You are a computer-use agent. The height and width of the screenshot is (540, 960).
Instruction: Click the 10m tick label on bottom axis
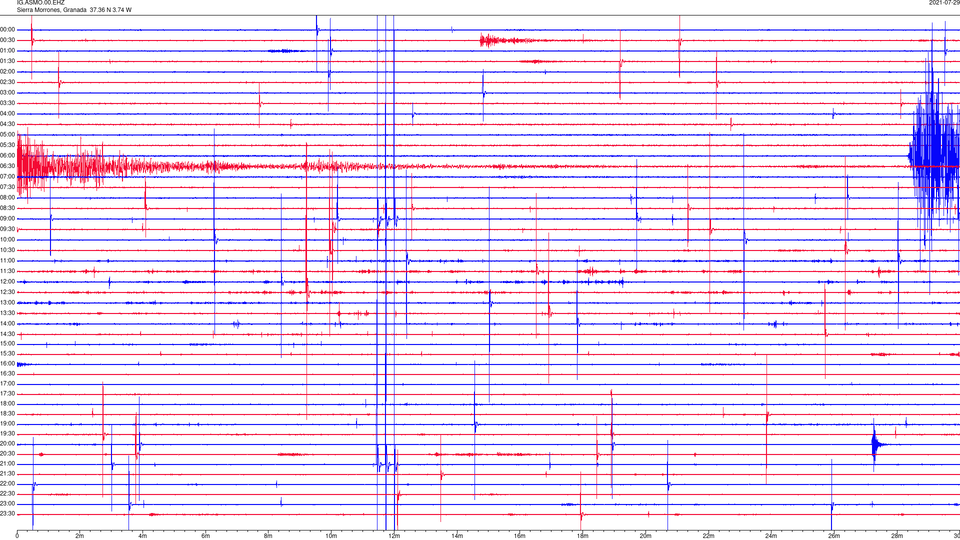click(x=331, y=536)
